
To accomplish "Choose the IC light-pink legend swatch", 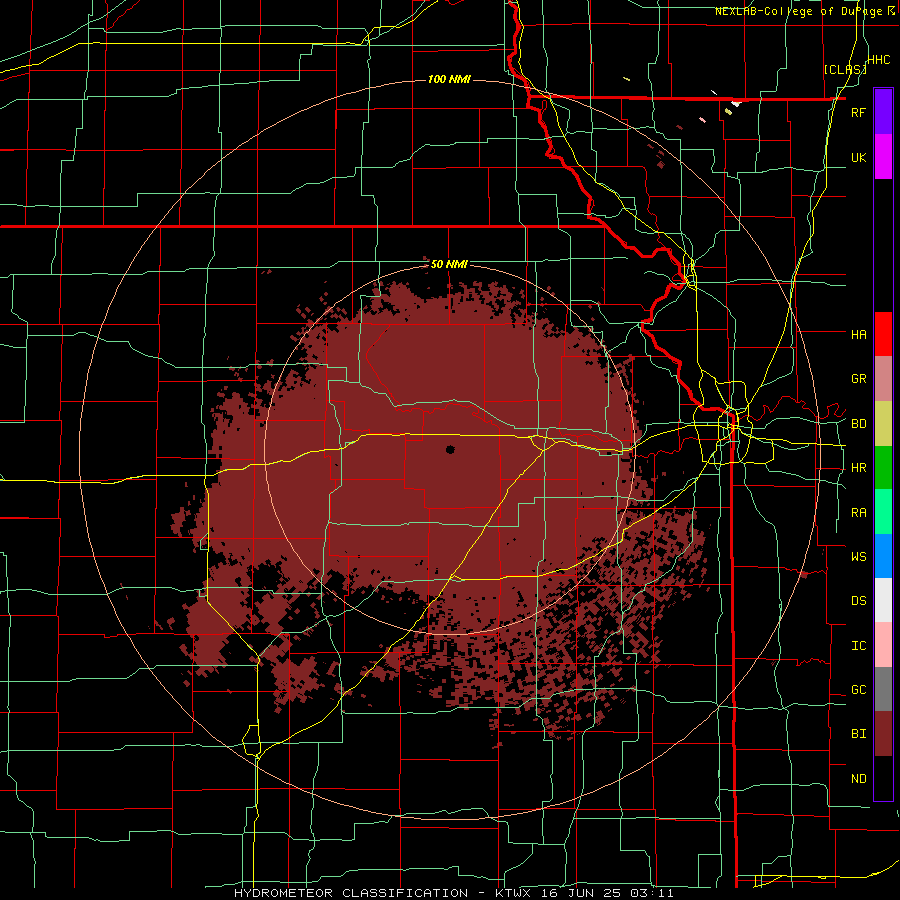I will coord(883,645).
